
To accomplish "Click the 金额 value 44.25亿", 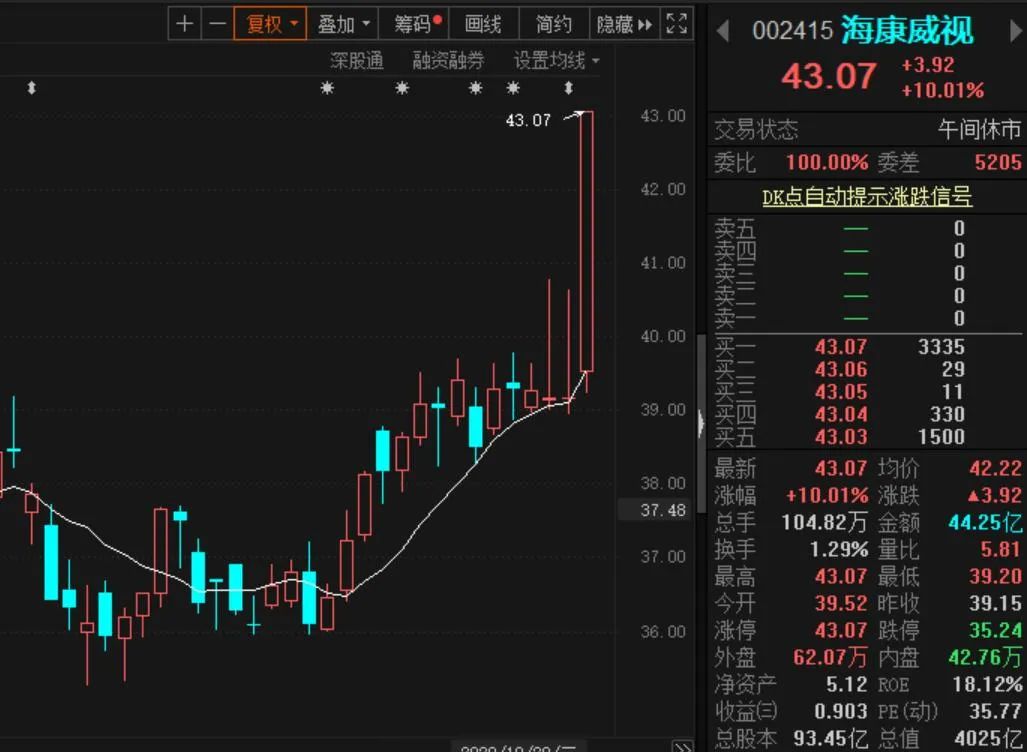I will (x=985, y=523).
